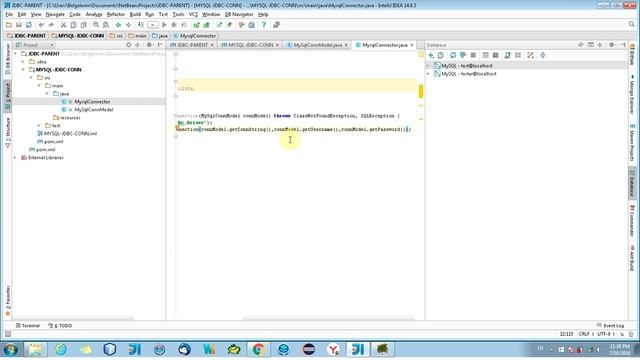Screen dimensions: 640x360
Task: Click the Find magnifier toolbar icon
Action: pyautogui.click(x=96, y=25)
